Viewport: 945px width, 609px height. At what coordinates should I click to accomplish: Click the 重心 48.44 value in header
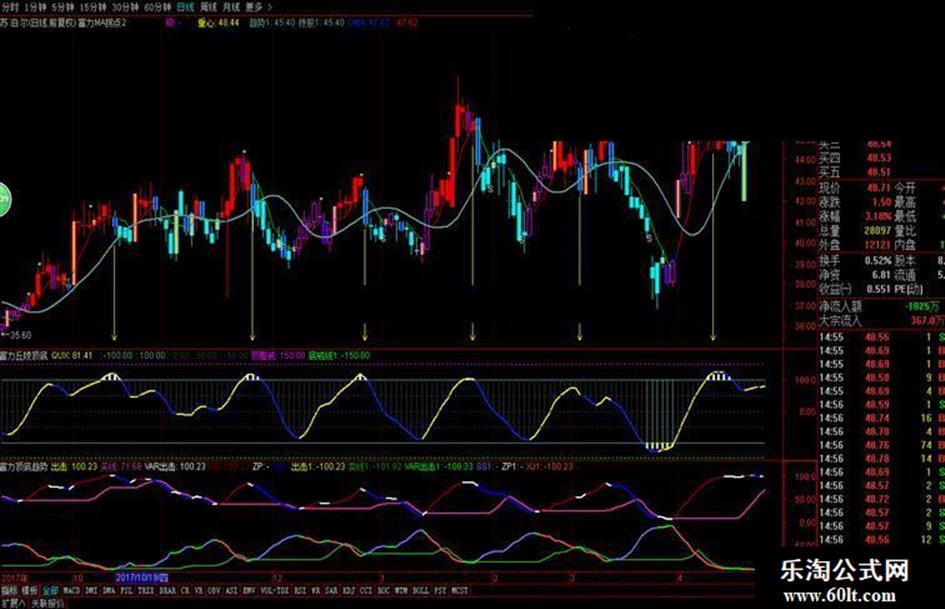218,23
